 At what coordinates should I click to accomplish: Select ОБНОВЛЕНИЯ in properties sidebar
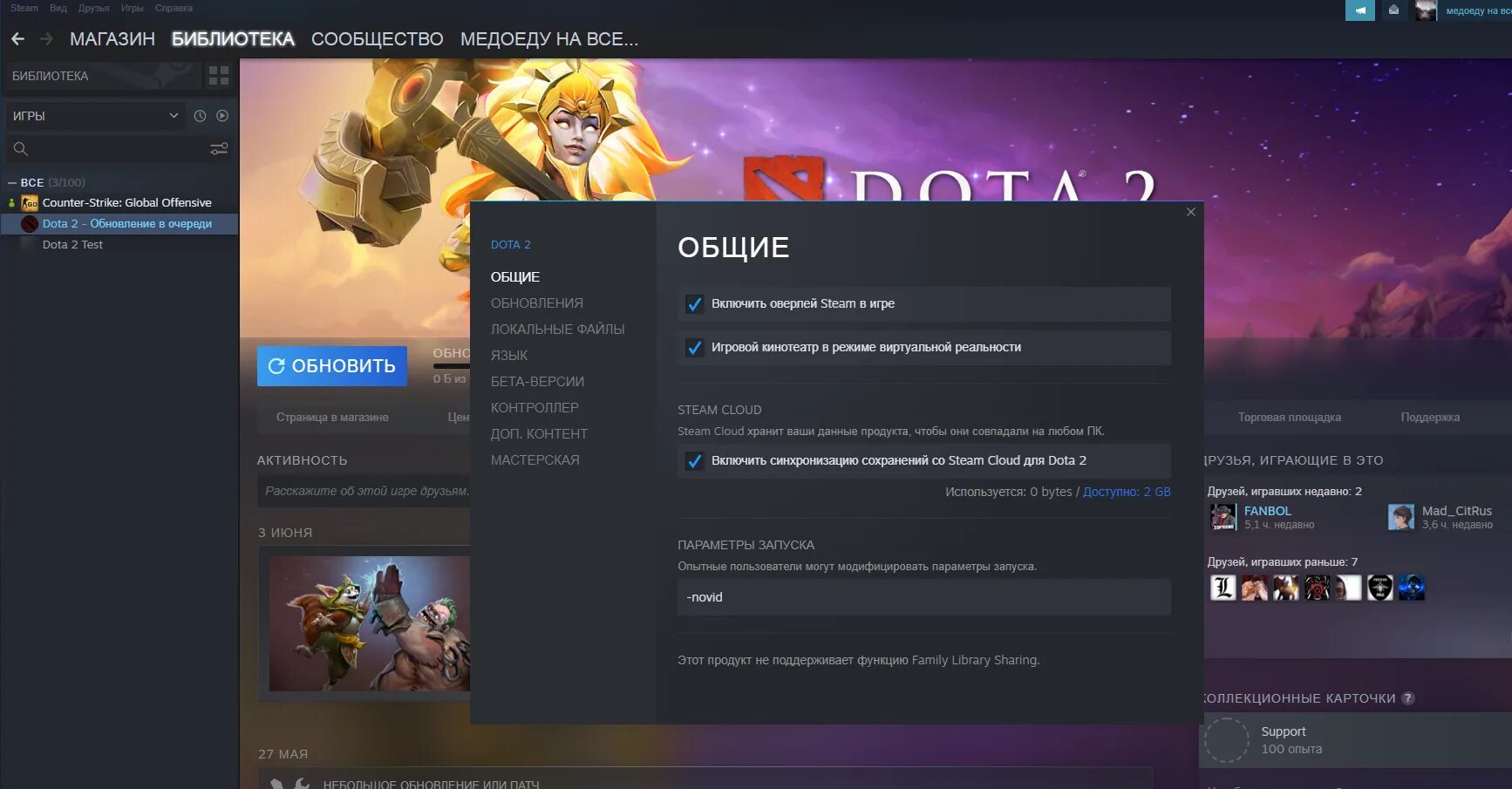click(537, 303)
